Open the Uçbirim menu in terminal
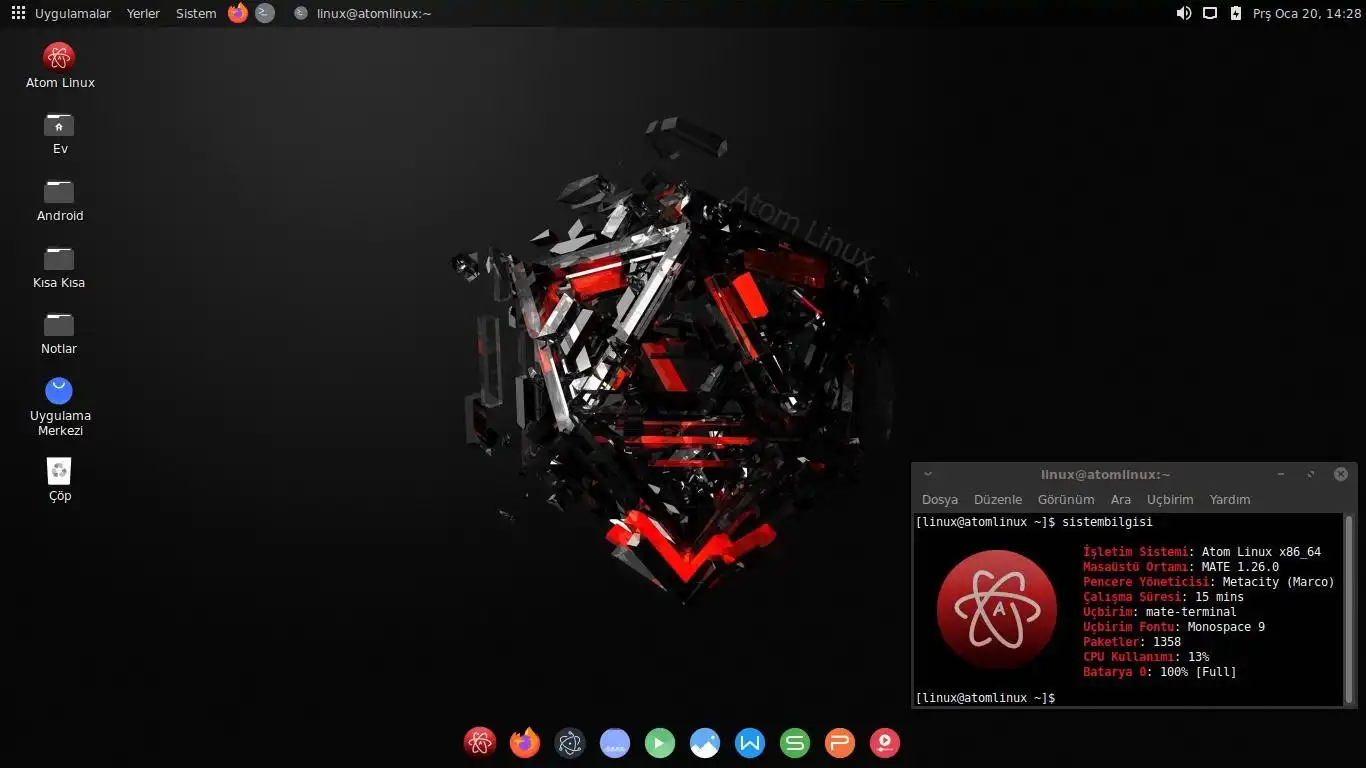This screenshot has width=1366, height=768. pos(1170,499)
